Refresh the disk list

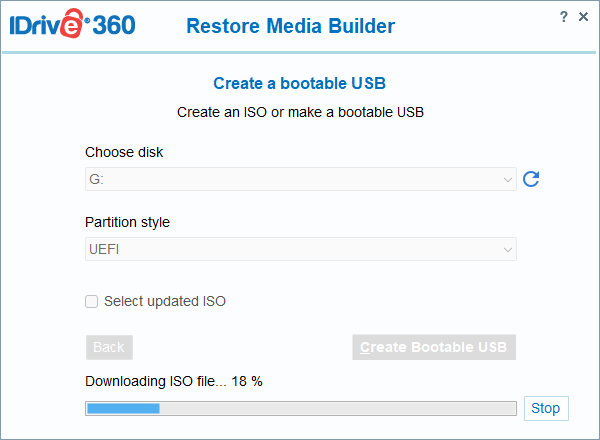pos(531,179)
